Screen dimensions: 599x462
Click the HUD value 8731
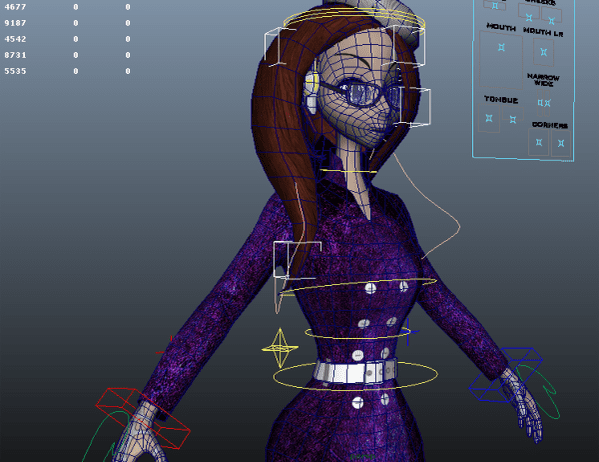point(15,55)
